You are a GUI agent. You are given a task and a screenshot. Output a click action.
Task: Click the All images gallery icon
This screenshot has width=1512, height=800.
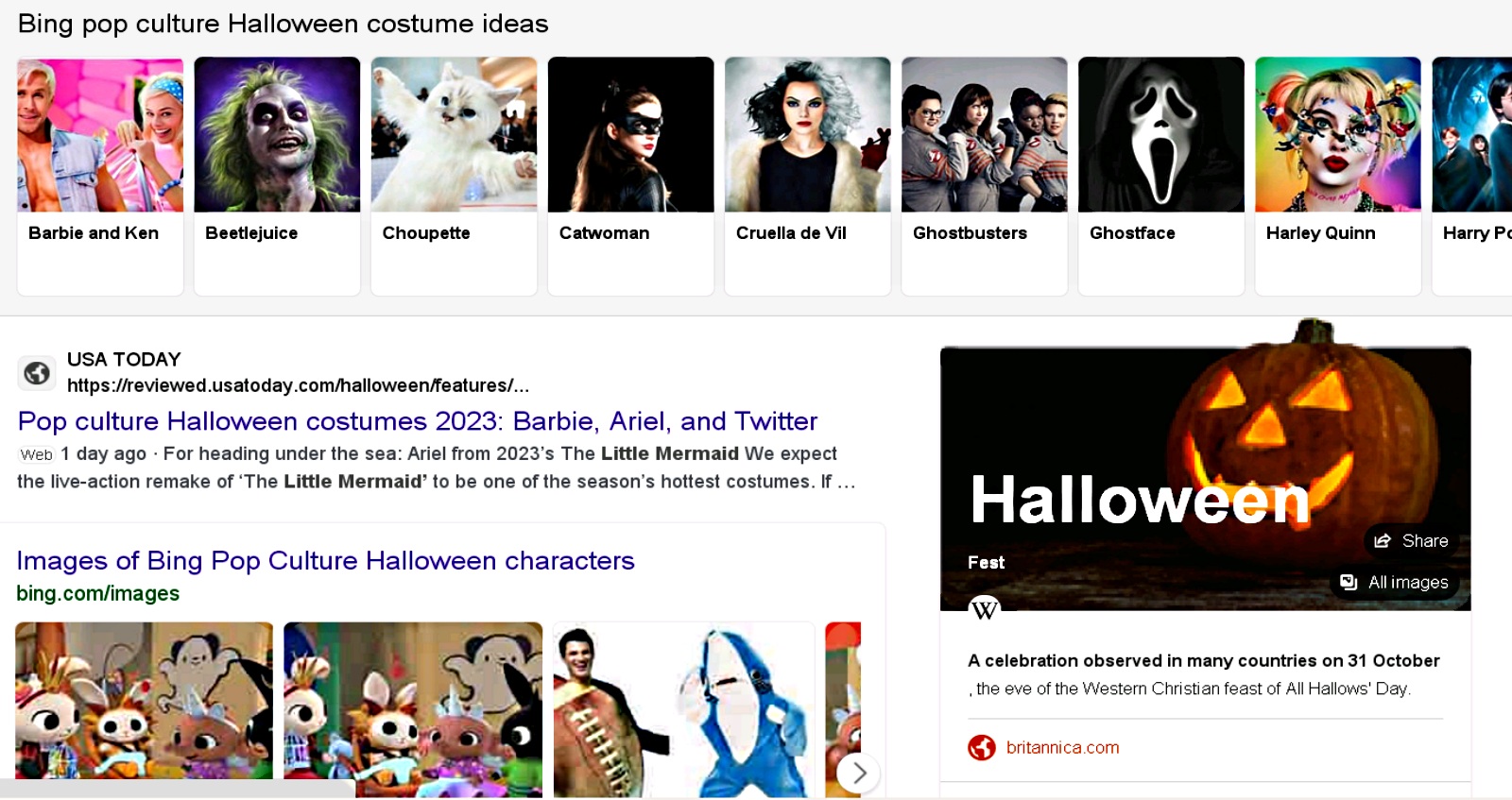coord(1349,583)
